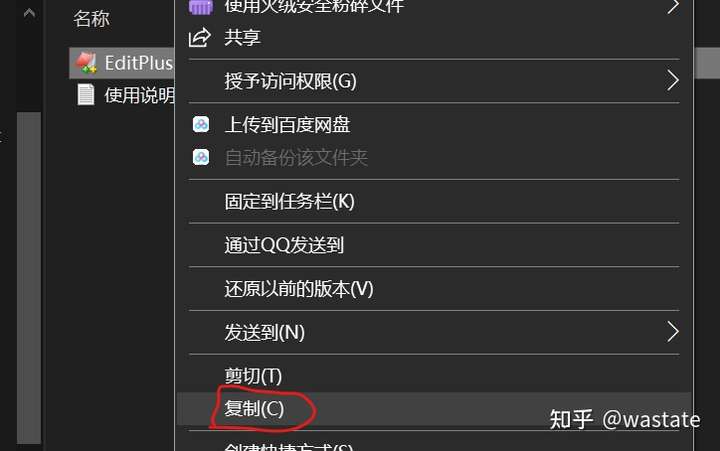Click the Baidu Netdisk auto-backup icon
Viewport: 720px width, 451px height.
[201, 158]
